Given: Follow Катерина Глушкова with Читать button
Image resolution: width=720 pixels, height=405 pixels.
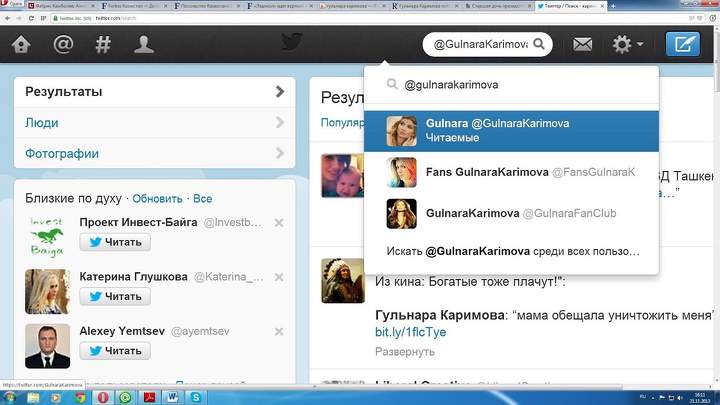Looking at the screenshot, I should click(115, 296).
